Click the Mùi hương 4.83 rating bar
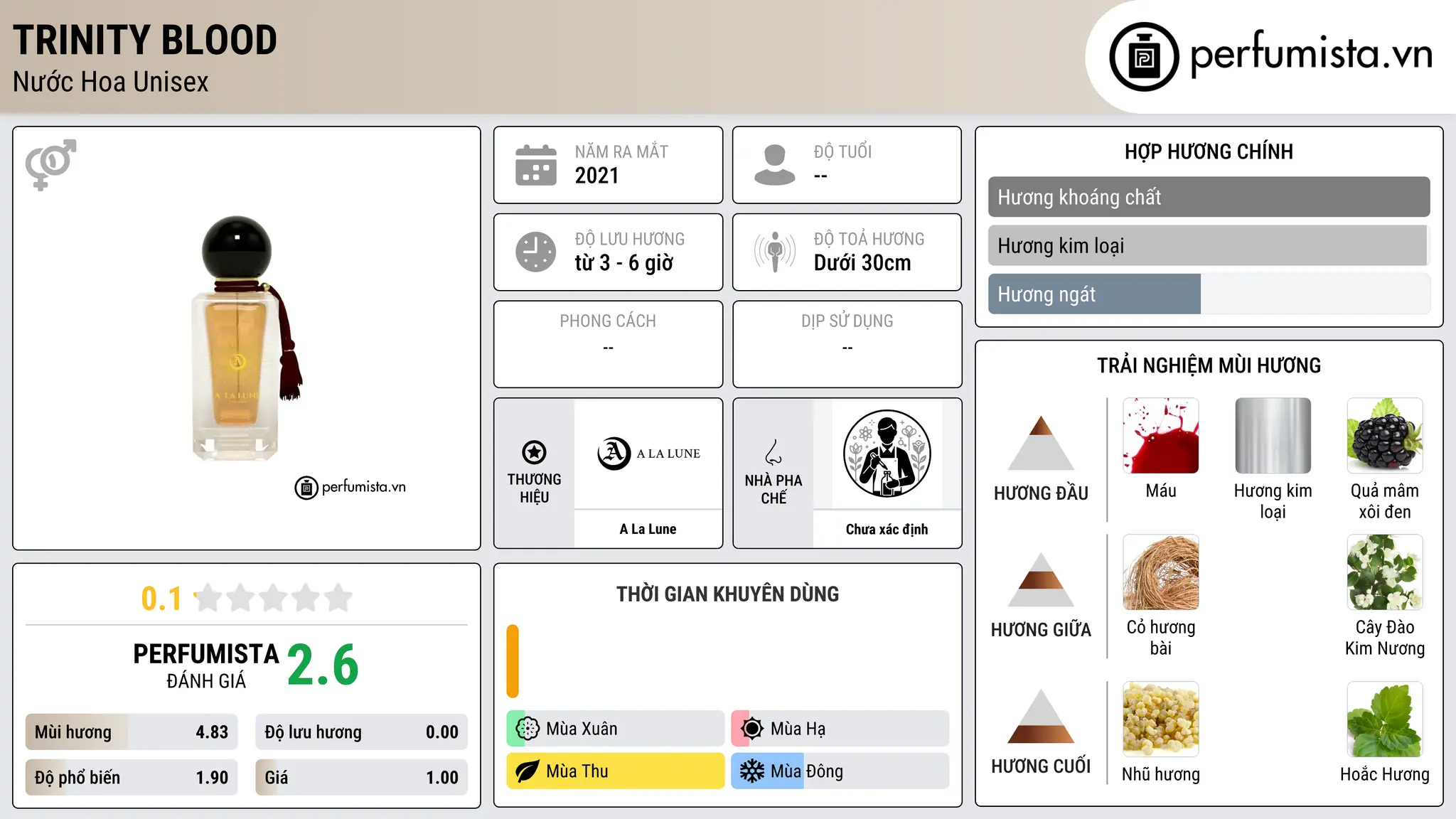Viewport: 1456px width, 819px height. click(132, 732)
